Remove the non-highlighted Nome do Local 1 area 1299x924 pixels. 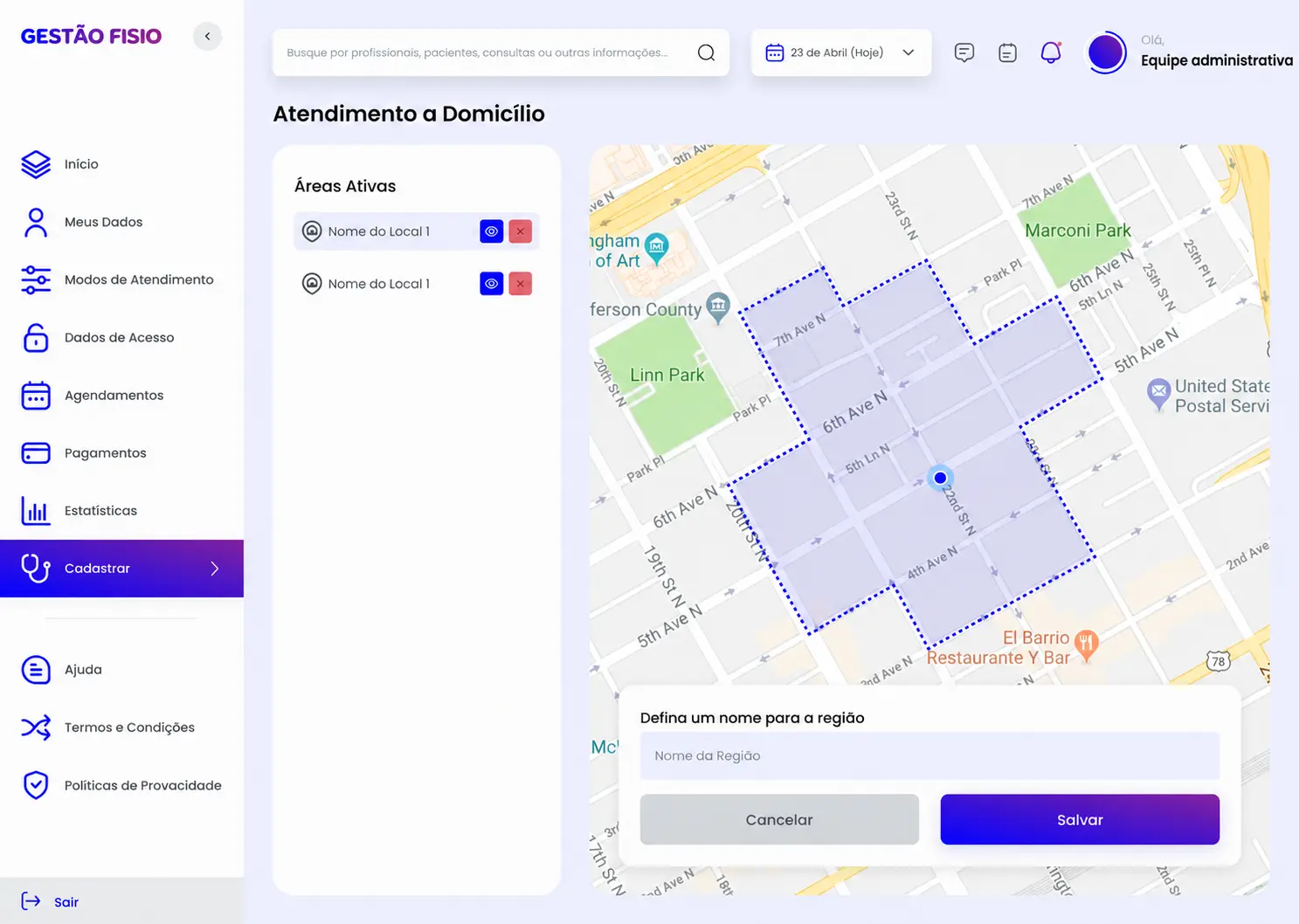click(x=521, y=284)
